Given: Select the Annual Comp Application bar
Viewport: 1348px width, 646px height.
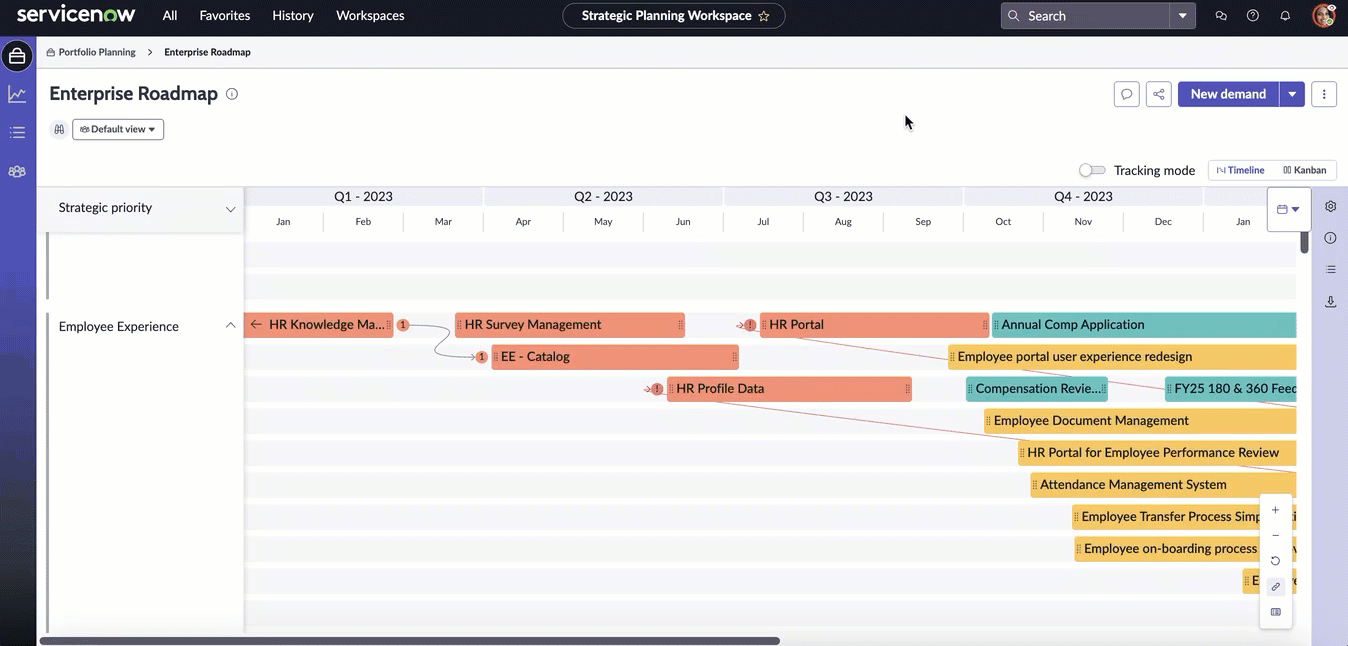Looking at the screenshot, I should [x=1144, y=325].
